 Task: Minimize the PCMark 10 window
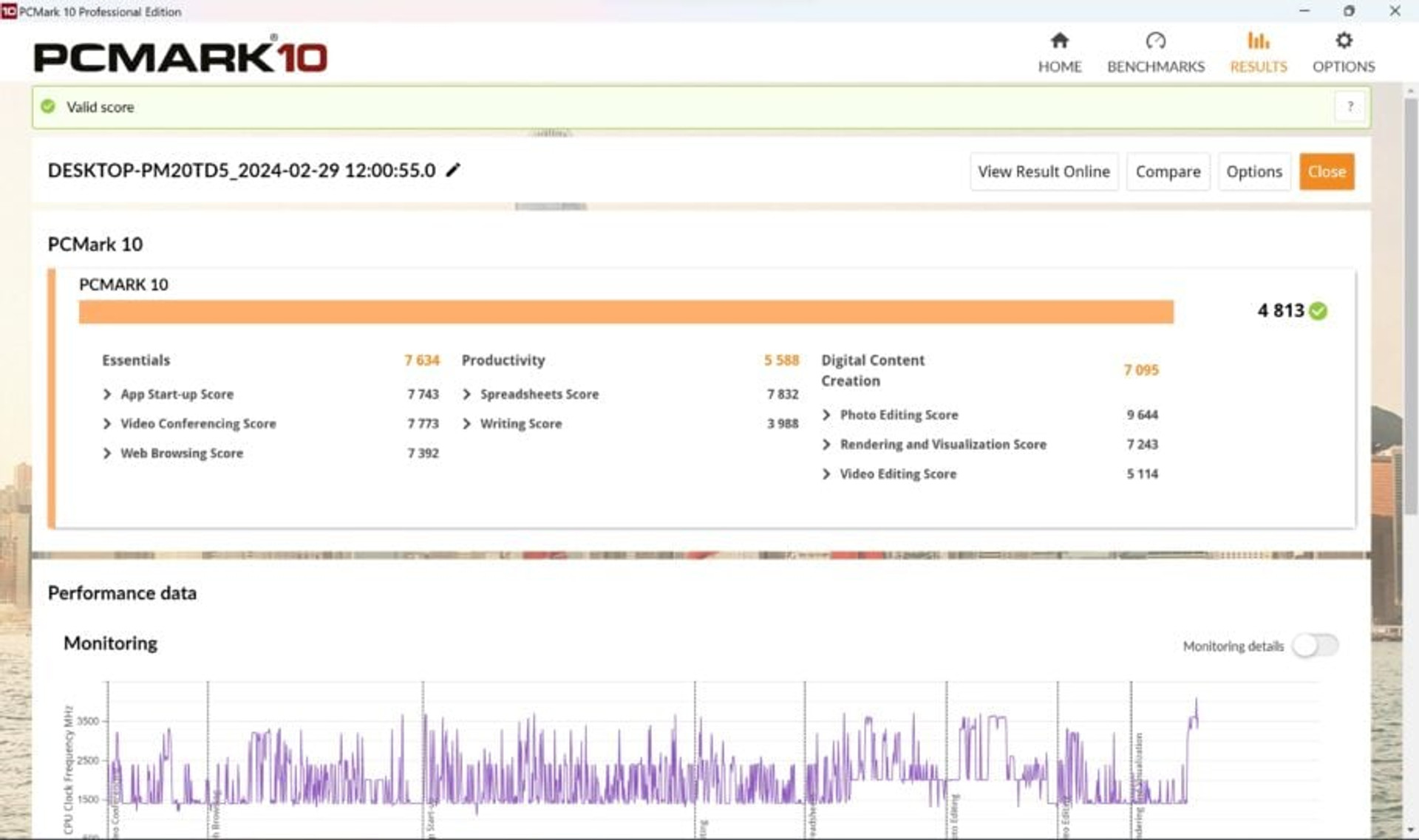[x=1304, y=11]
